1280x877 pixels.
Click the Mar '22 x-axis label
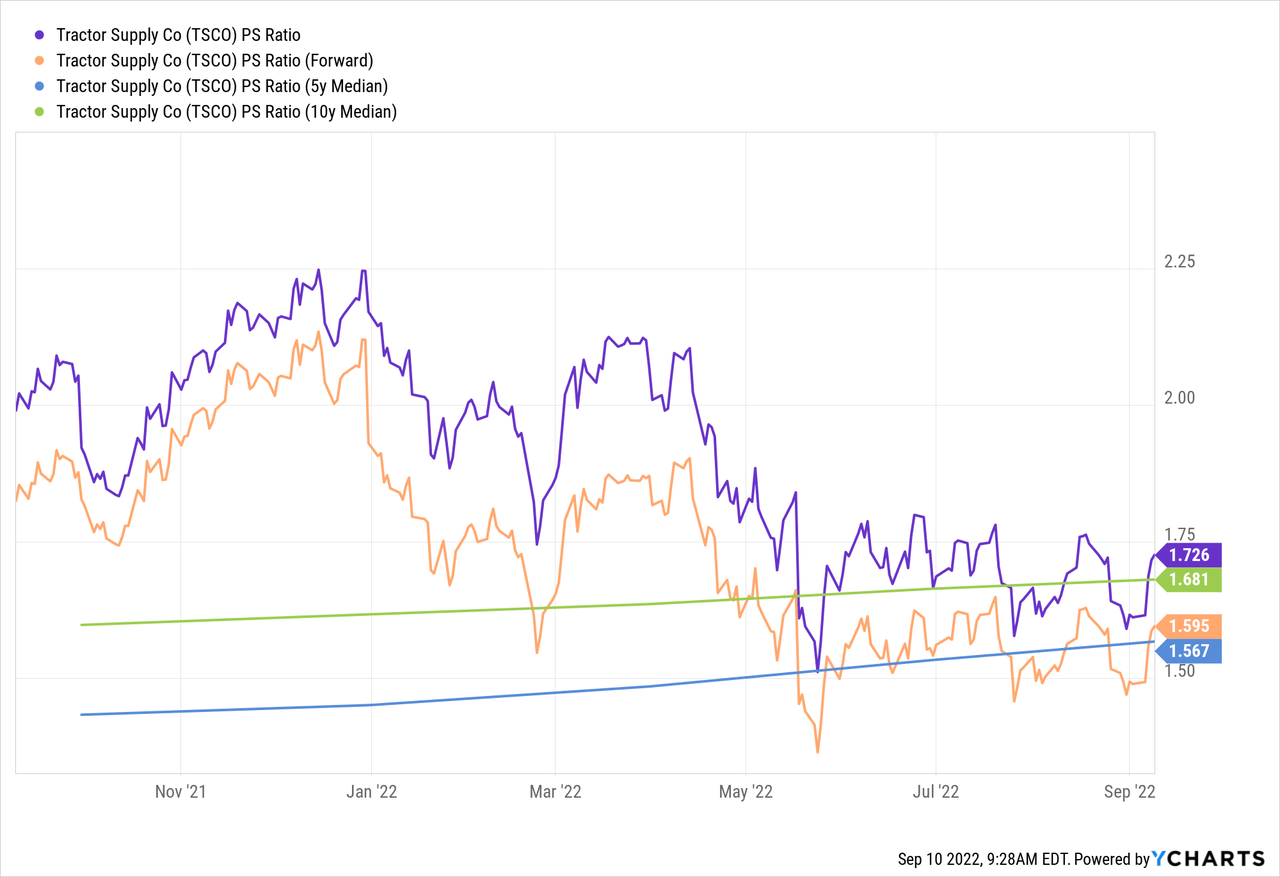click(x=555, y=791)
